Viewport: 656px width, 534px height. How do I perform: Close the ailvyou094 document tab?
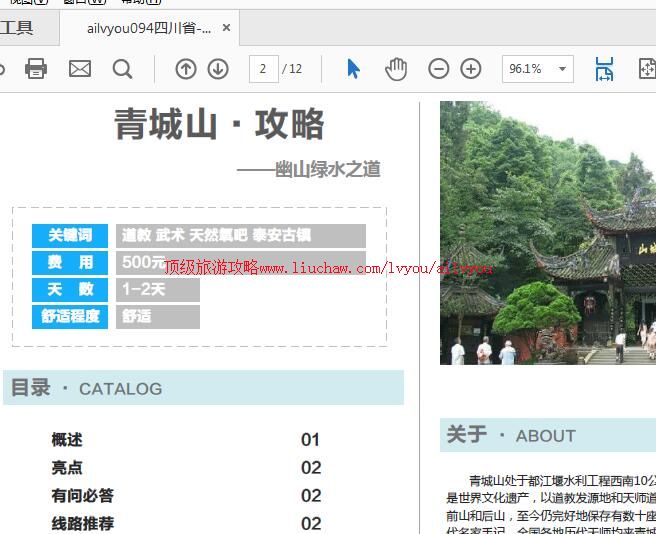click(x=227, y=28)
